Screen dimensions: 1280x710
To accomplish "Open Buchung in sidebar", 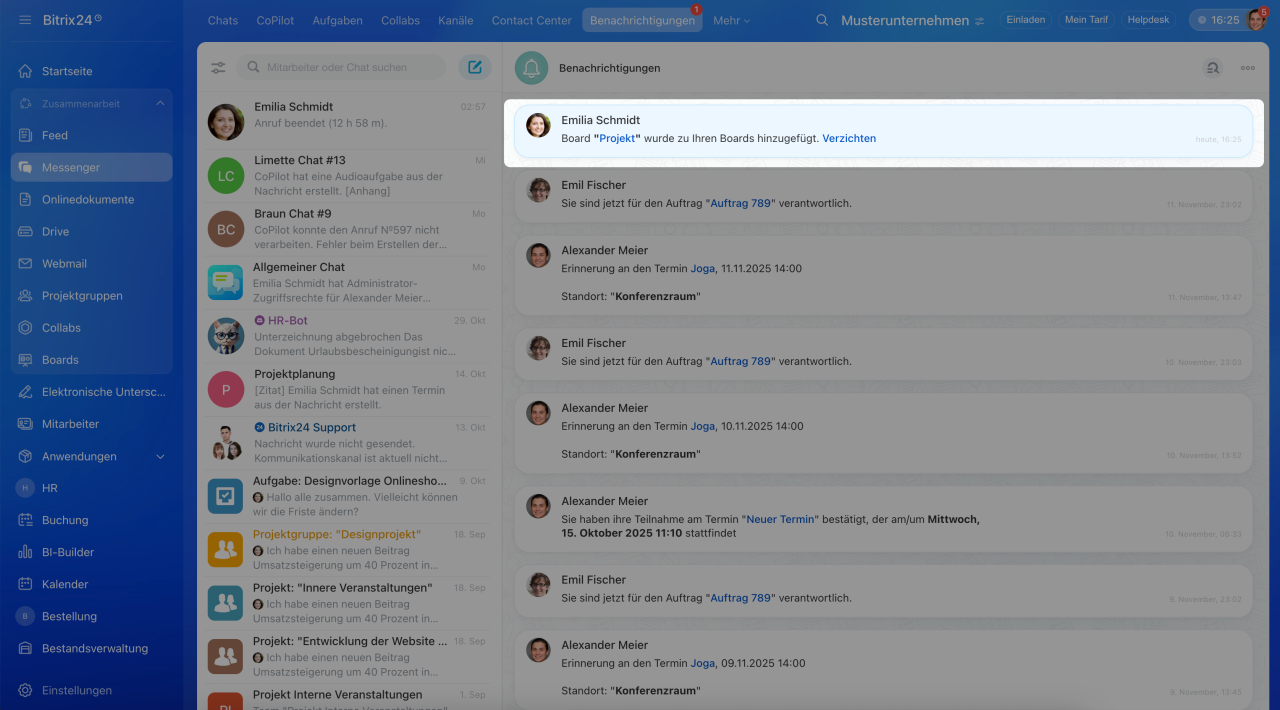I will (91, 520).
